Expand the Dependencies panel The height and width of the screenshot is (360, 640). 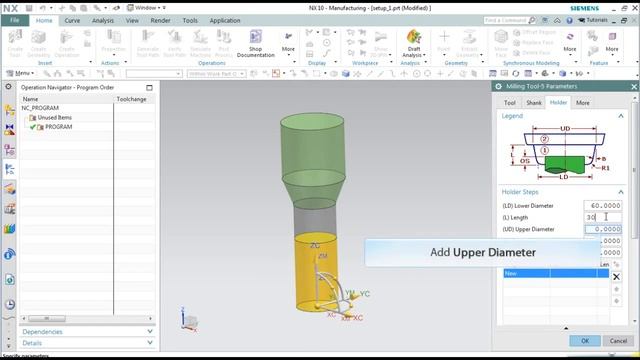click(x=150, y=331)
